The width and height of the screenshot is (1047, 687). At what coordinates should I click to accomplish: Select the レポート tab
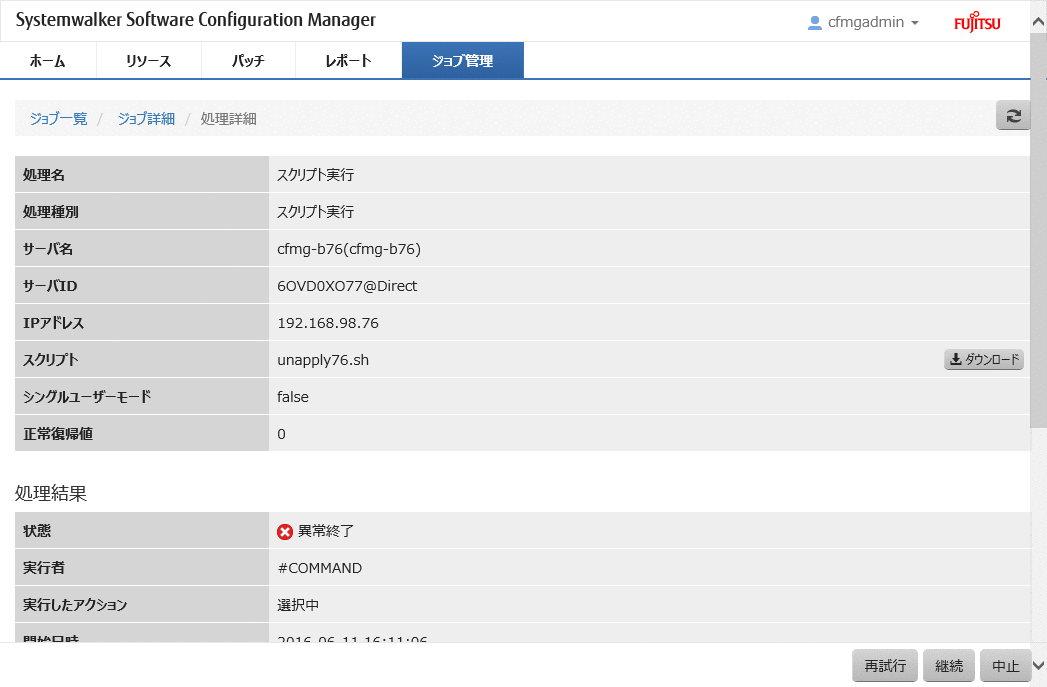[x=349, y=61]
